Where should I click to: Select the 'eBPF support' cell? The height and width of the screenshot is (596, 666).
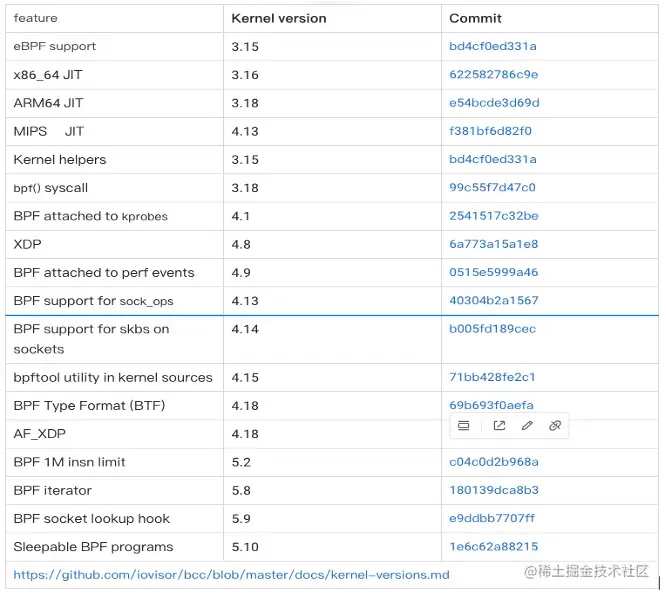(x=114, y=46)
